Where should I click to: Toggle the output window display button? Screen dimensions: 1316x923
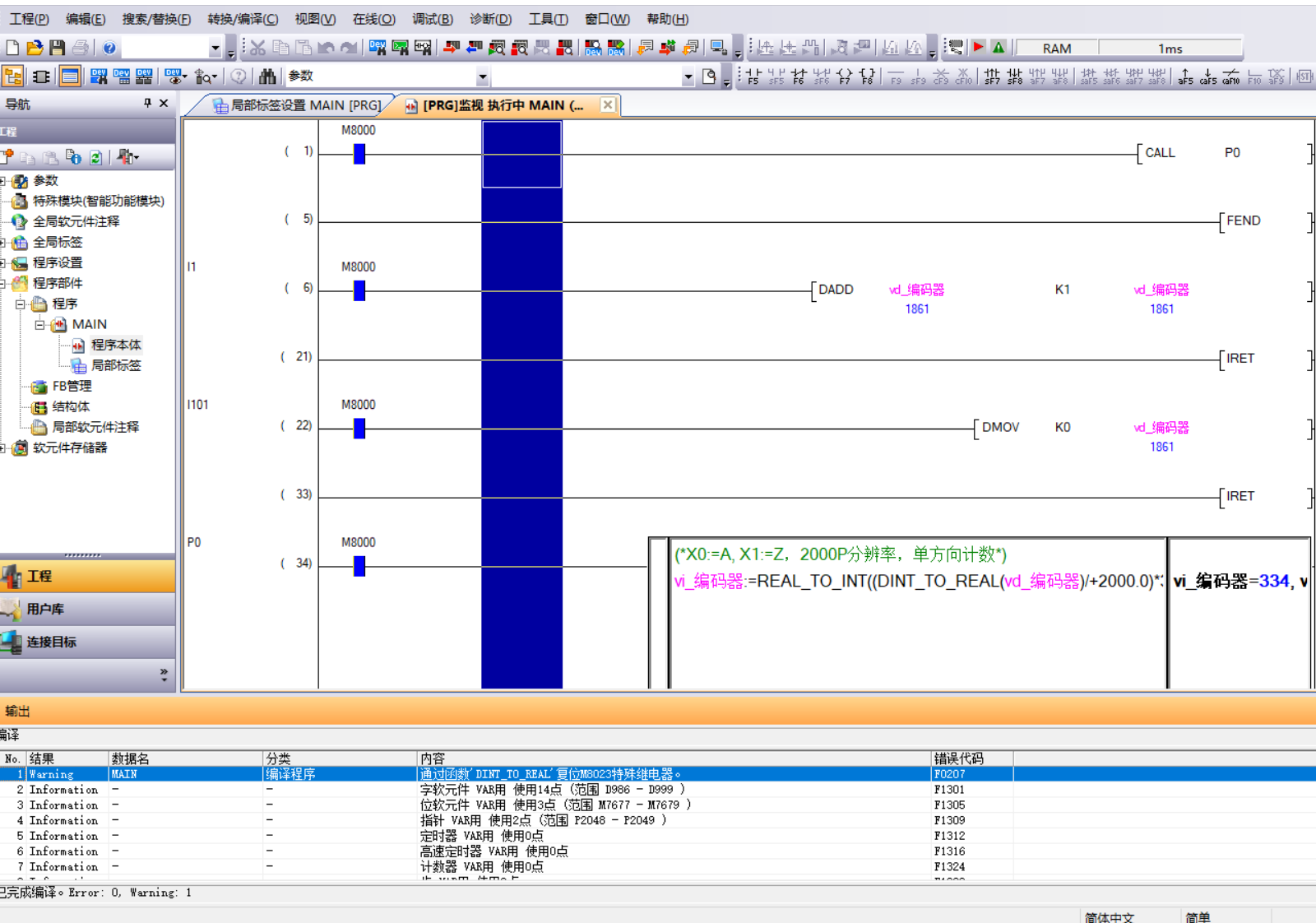[70, 77]
